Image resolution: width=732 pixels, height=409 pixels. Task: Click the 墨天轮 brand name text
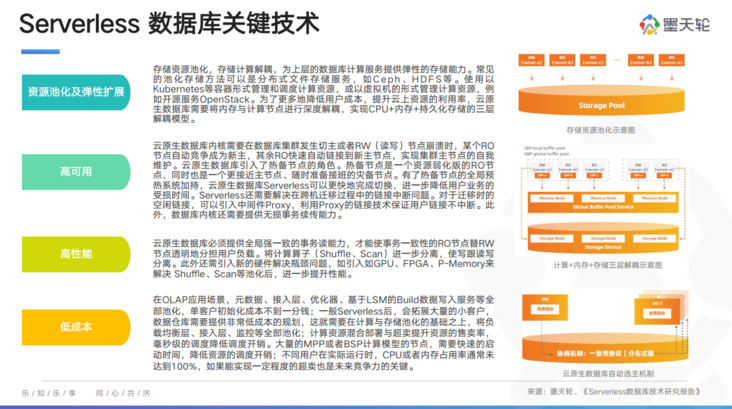coord(686,25)
